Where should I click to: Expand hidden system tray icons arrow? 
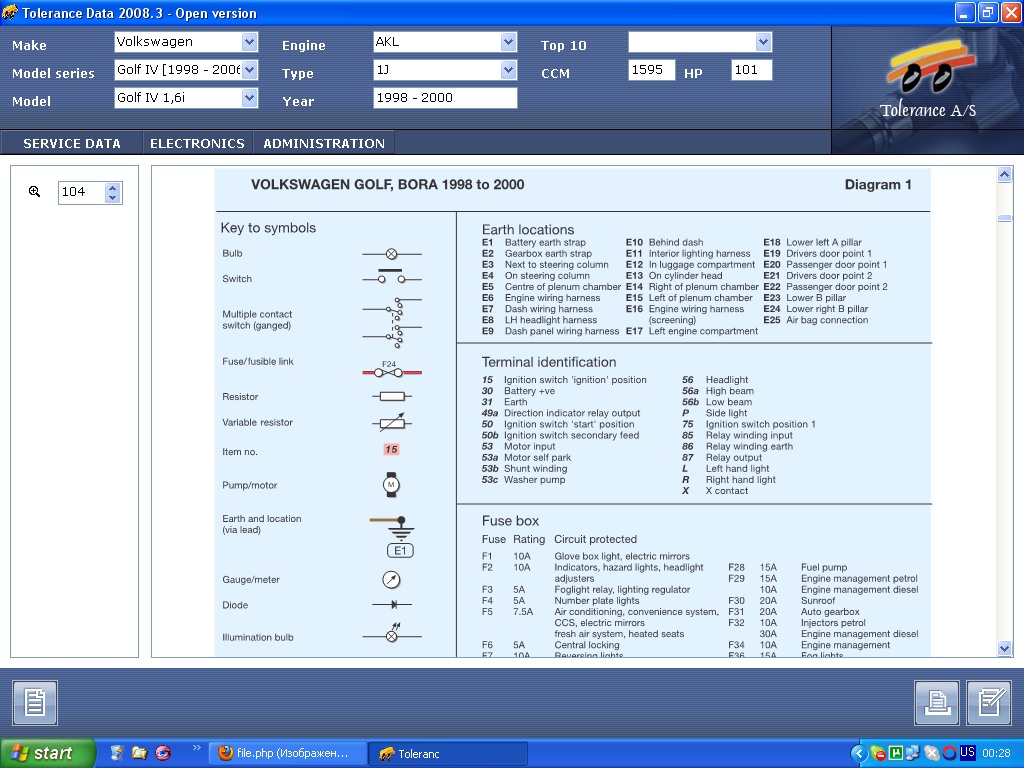coord(858,753)
